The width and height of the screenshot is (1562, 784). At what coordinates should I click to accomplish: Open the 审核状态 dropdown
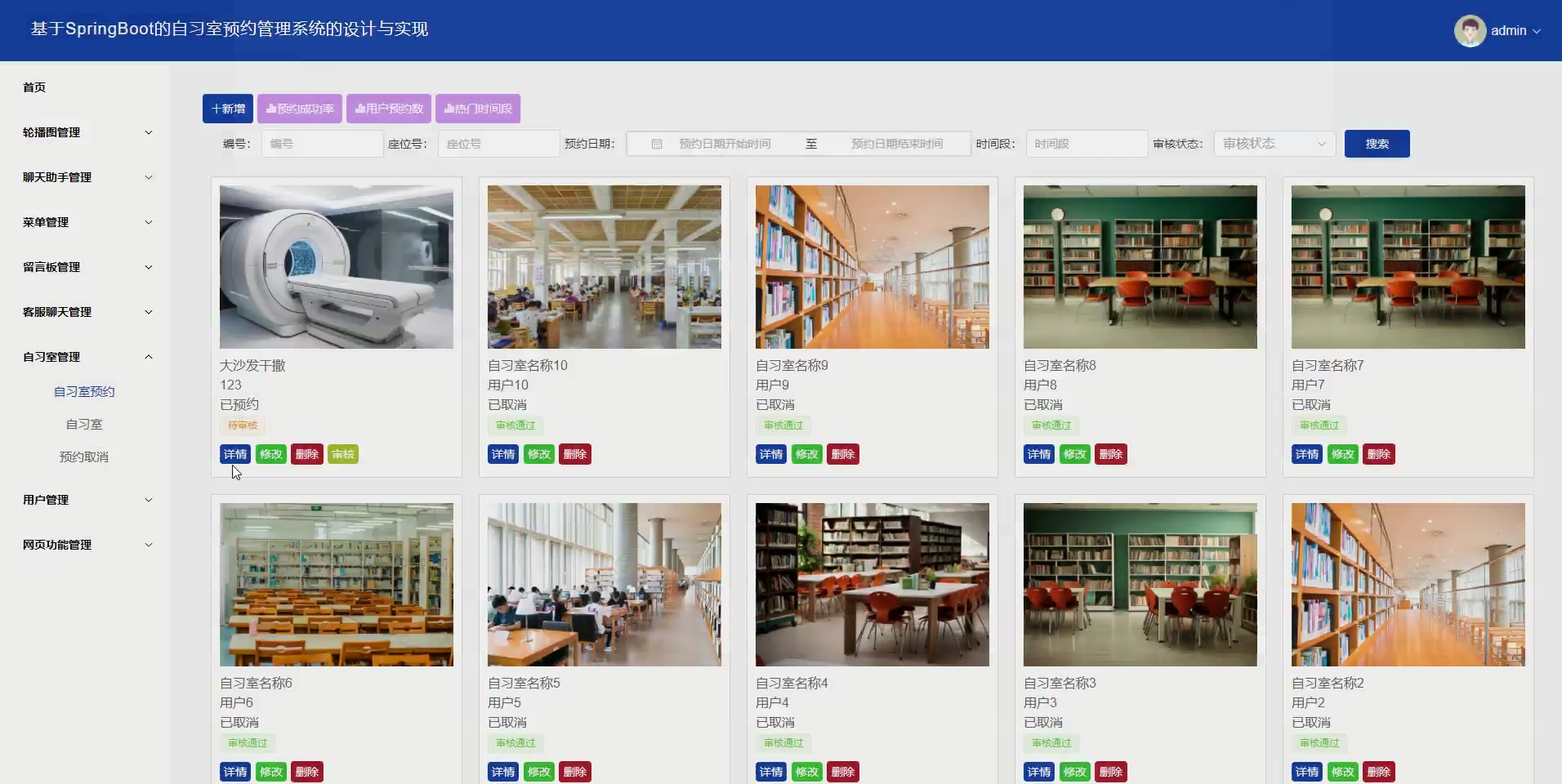(1275, 144)
